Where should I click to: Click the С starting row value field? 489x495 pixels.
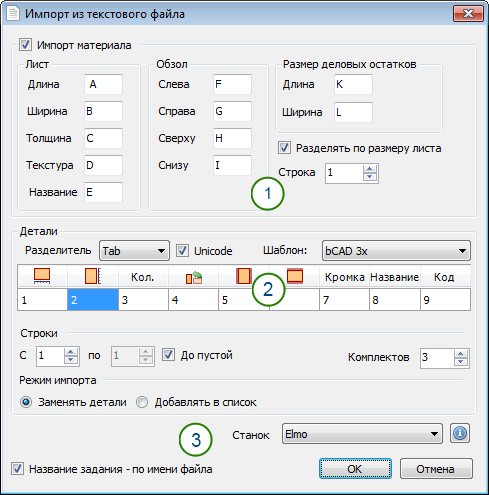[x=50, y=356]
